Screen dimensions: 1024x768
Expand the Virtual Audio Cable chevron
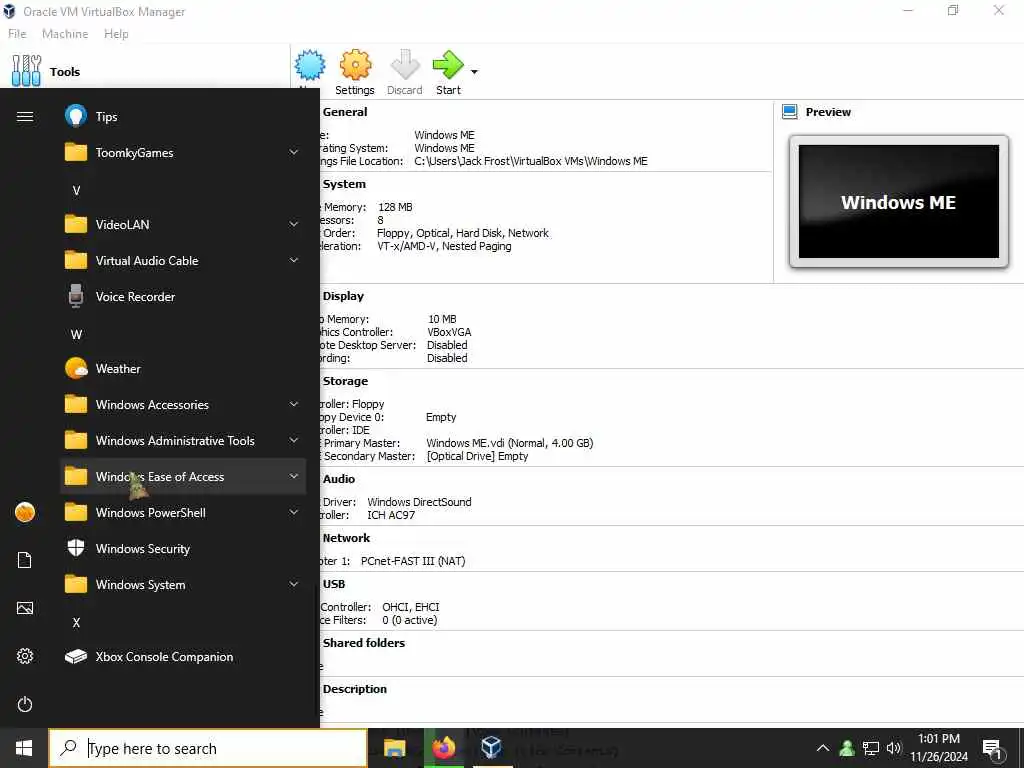coord(294,261)
